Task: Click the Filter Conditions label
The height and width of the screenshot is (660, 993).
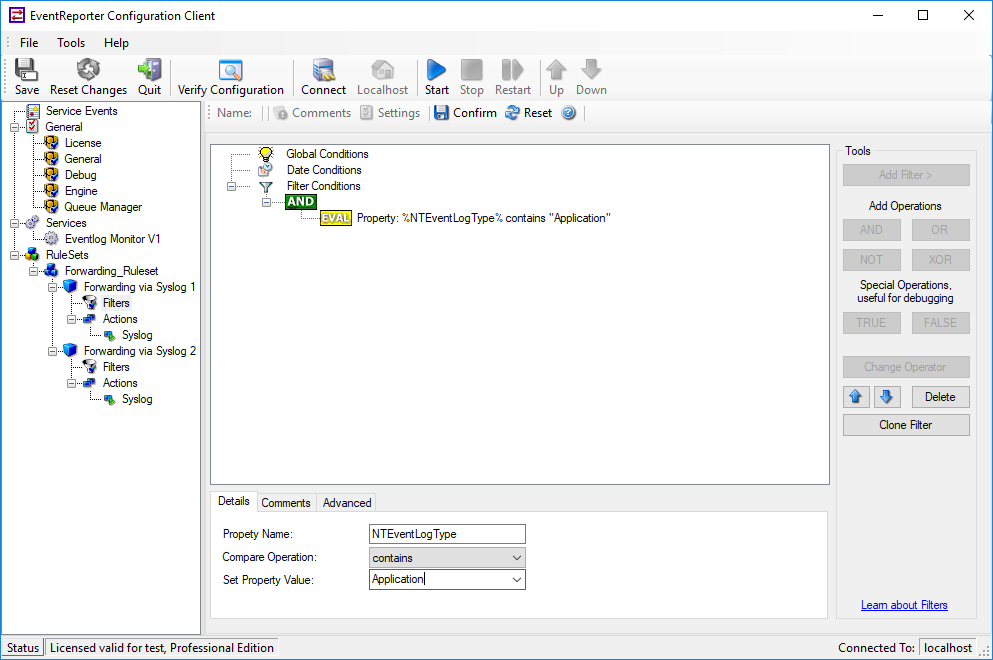Action: coord(323,186)
